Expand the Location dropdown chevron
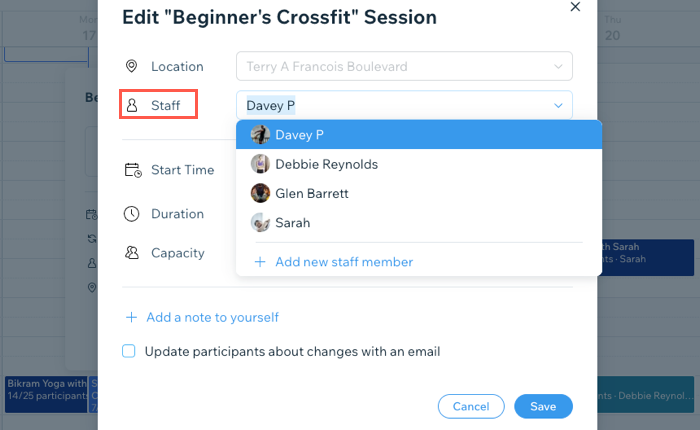This screenshot has width=700, height=430. coord(558,67)
